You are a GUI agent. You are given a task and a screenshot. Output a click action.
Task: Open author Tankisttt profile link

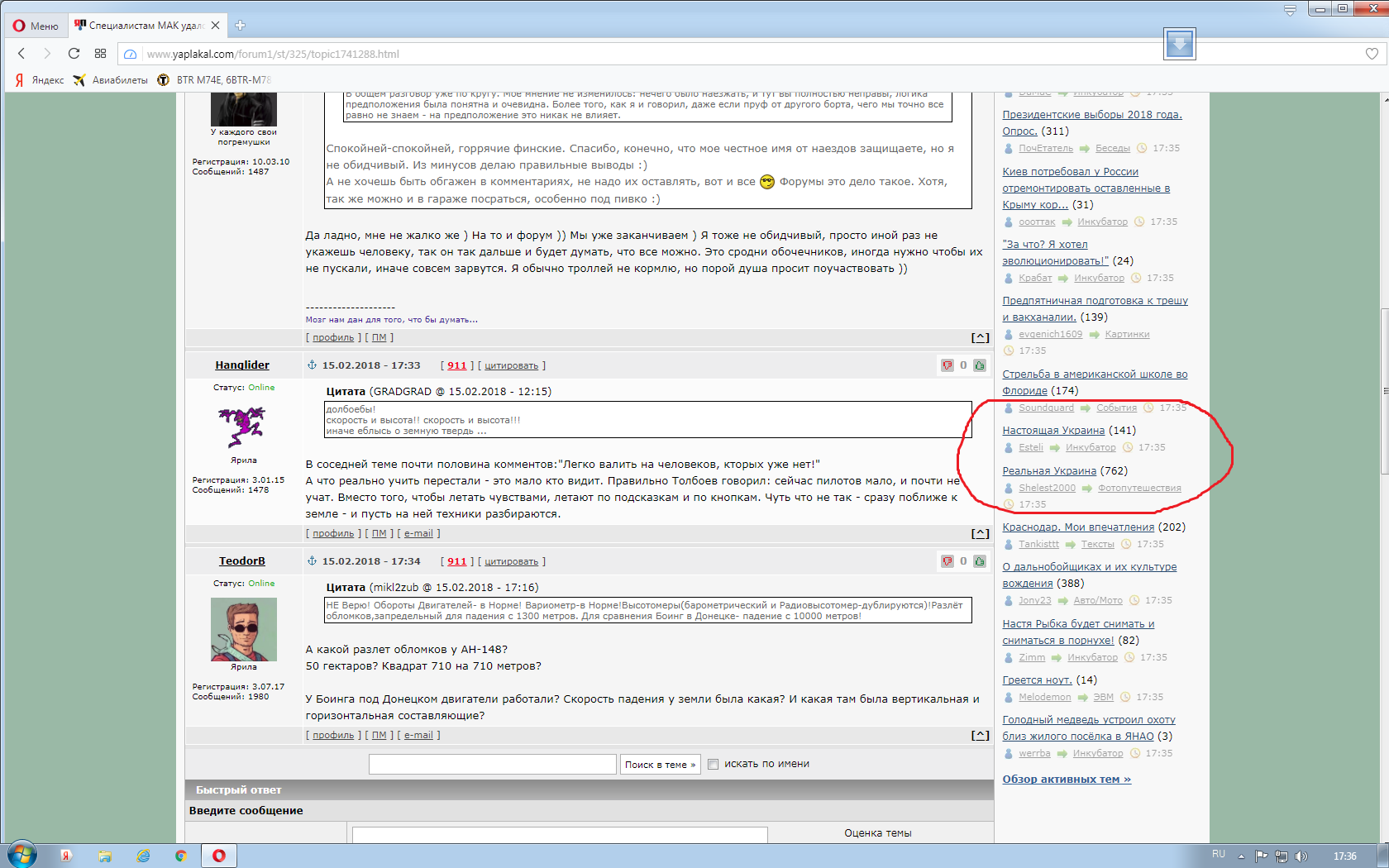click(x=1038, y=544)
